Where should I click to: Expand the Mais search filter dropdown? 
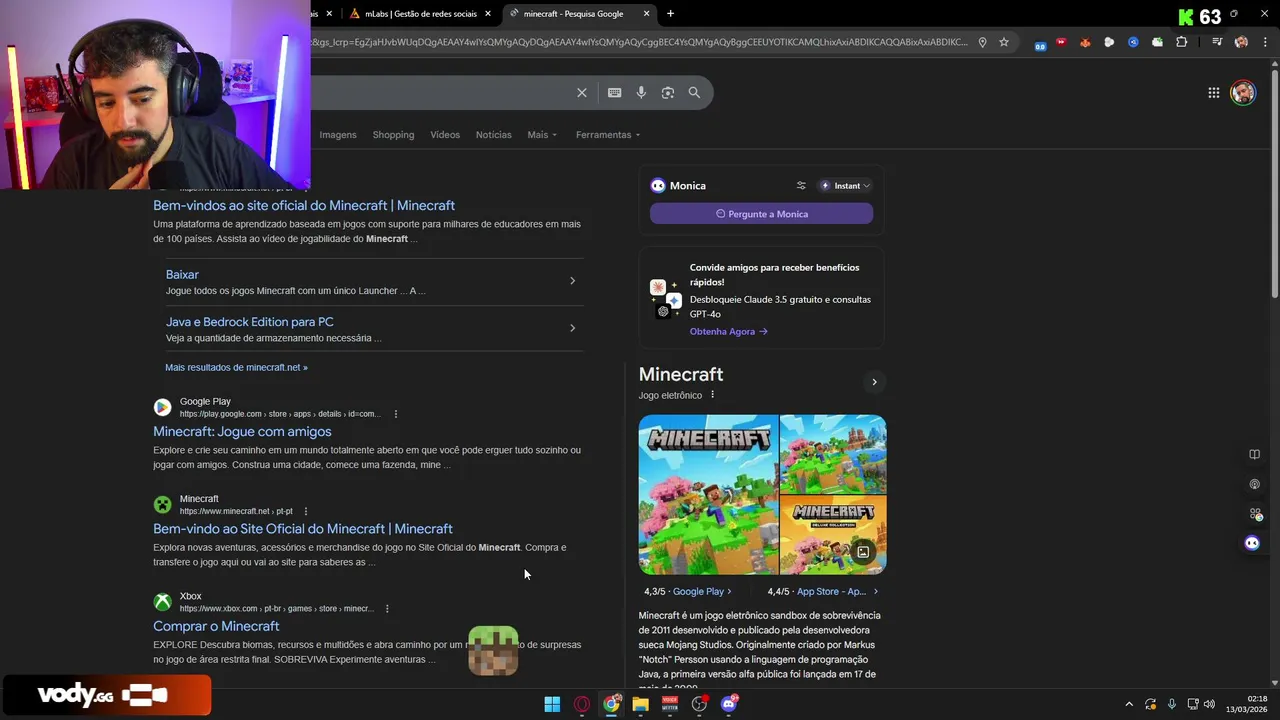coord(542,135)
